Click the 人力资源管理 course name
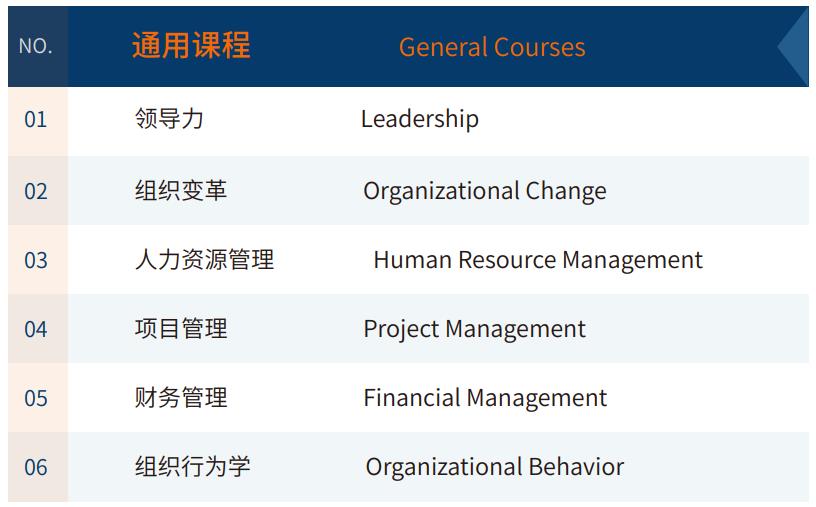 click(204, 259)
